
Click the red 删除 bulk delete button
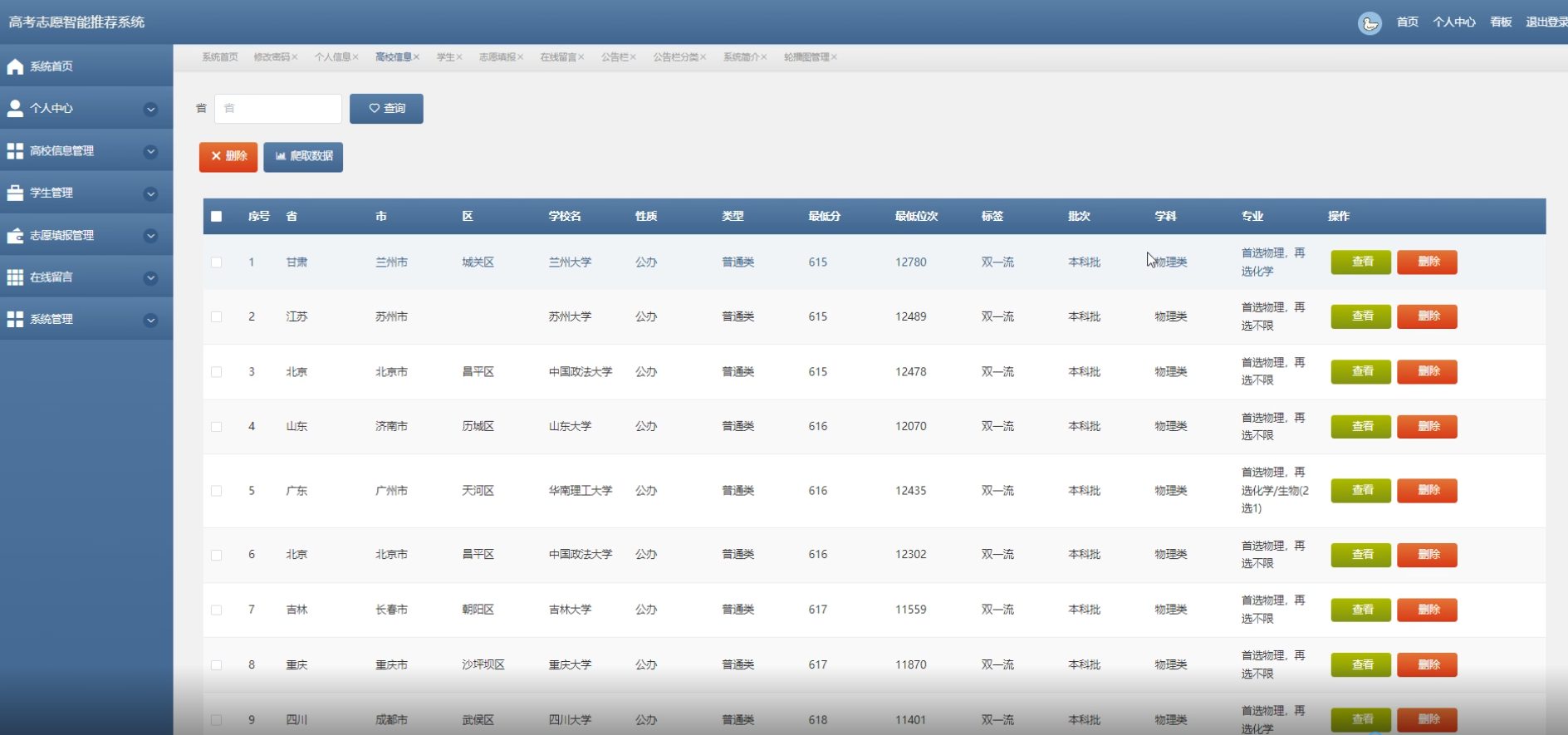(228, 157)
